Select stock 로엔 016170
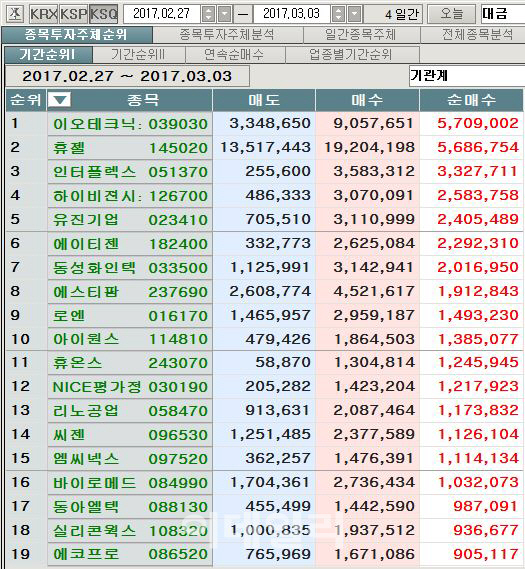Screen dimensions: 525x569 click(130, 316)
